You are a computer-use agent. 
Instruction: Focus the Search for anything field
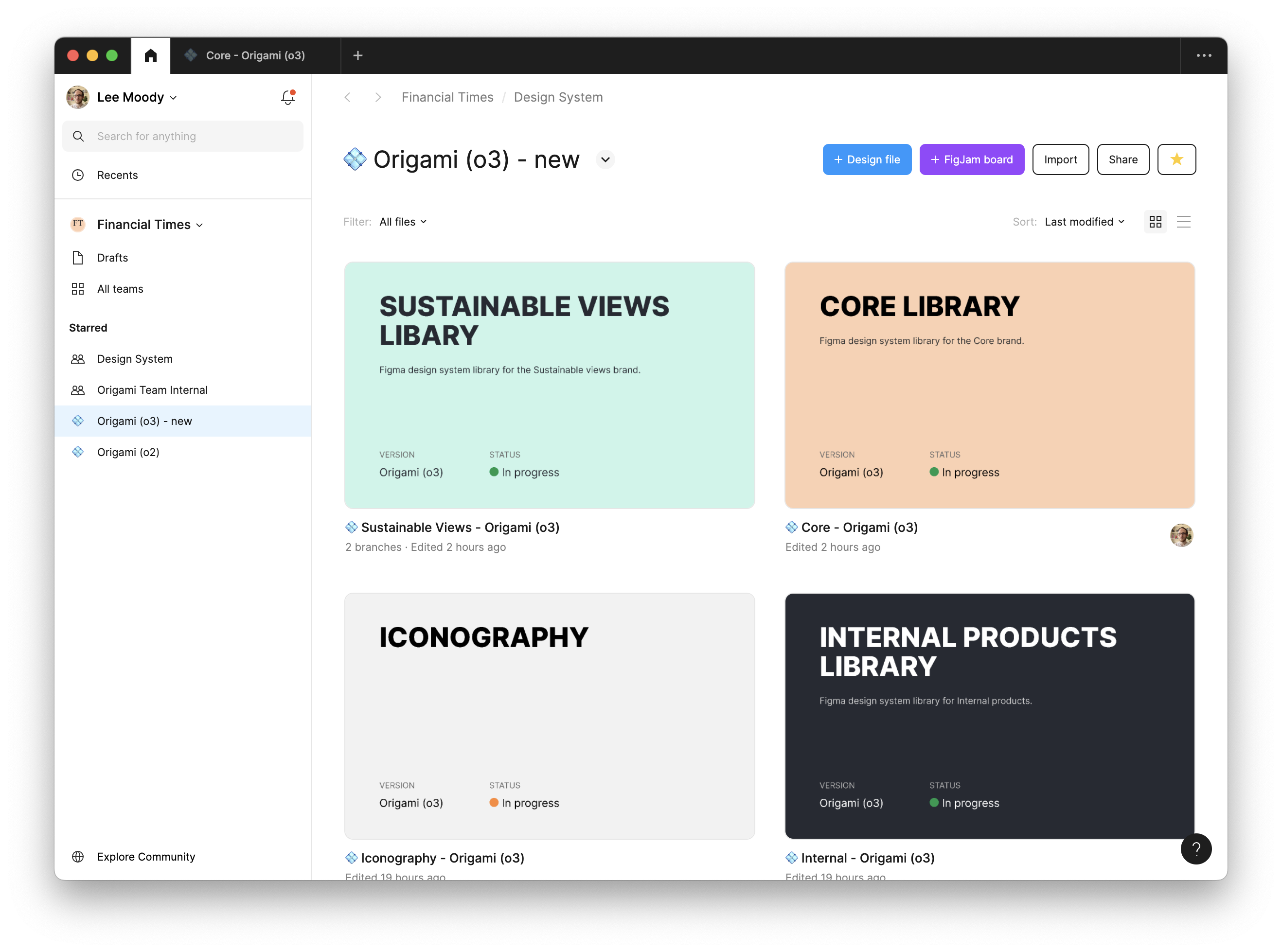183,136
